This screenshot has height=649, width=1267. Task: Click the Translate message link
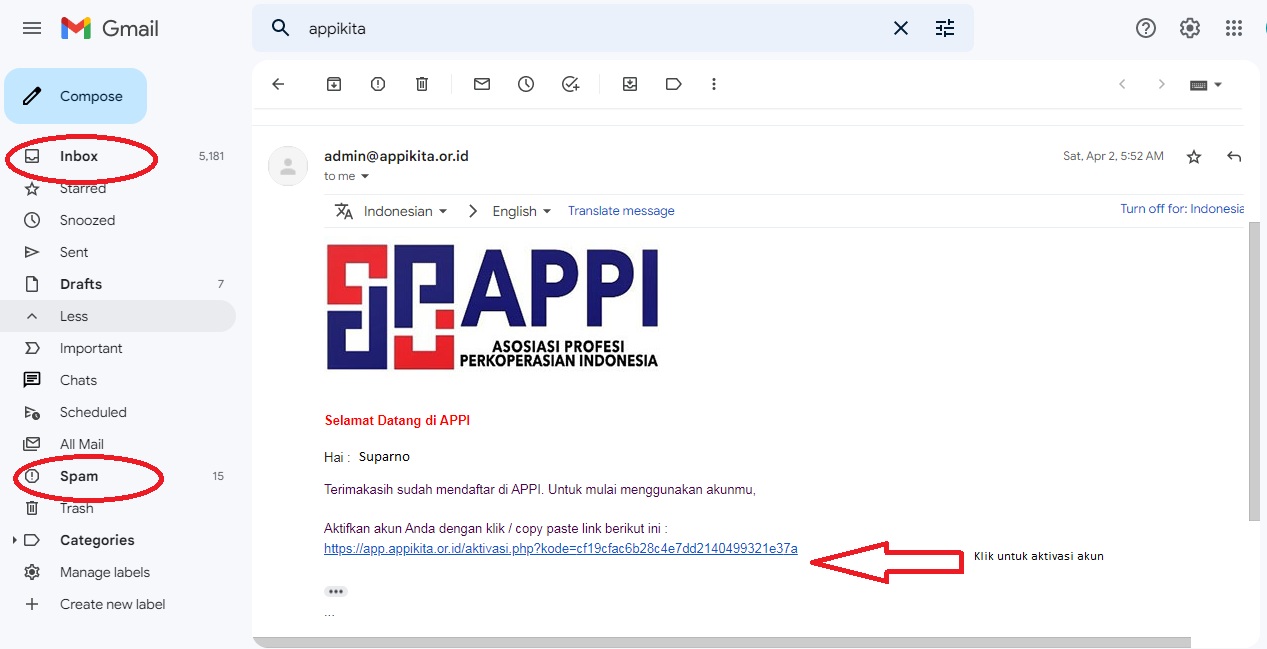point(621,211)
